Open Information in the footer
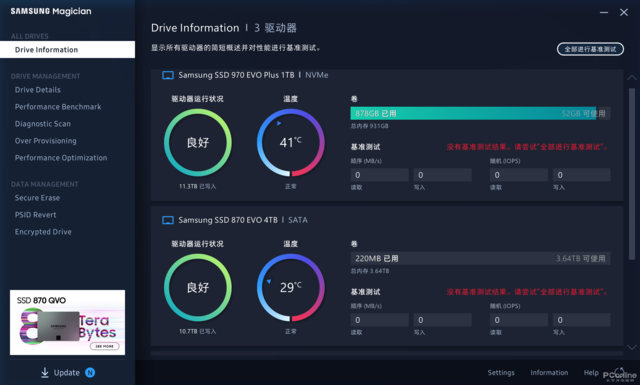Viewport: 640px width, 385px height. [x=549, y=373]
